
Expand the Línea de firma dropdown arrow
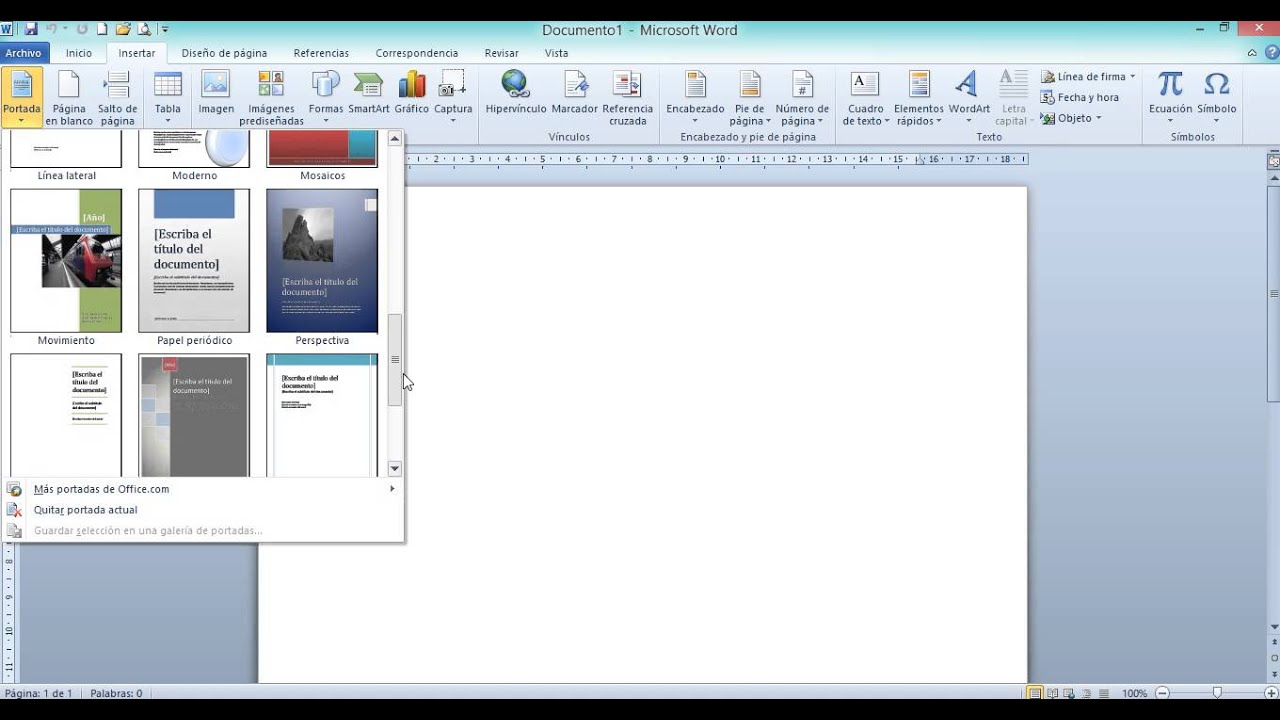[x=1132, y=76]
